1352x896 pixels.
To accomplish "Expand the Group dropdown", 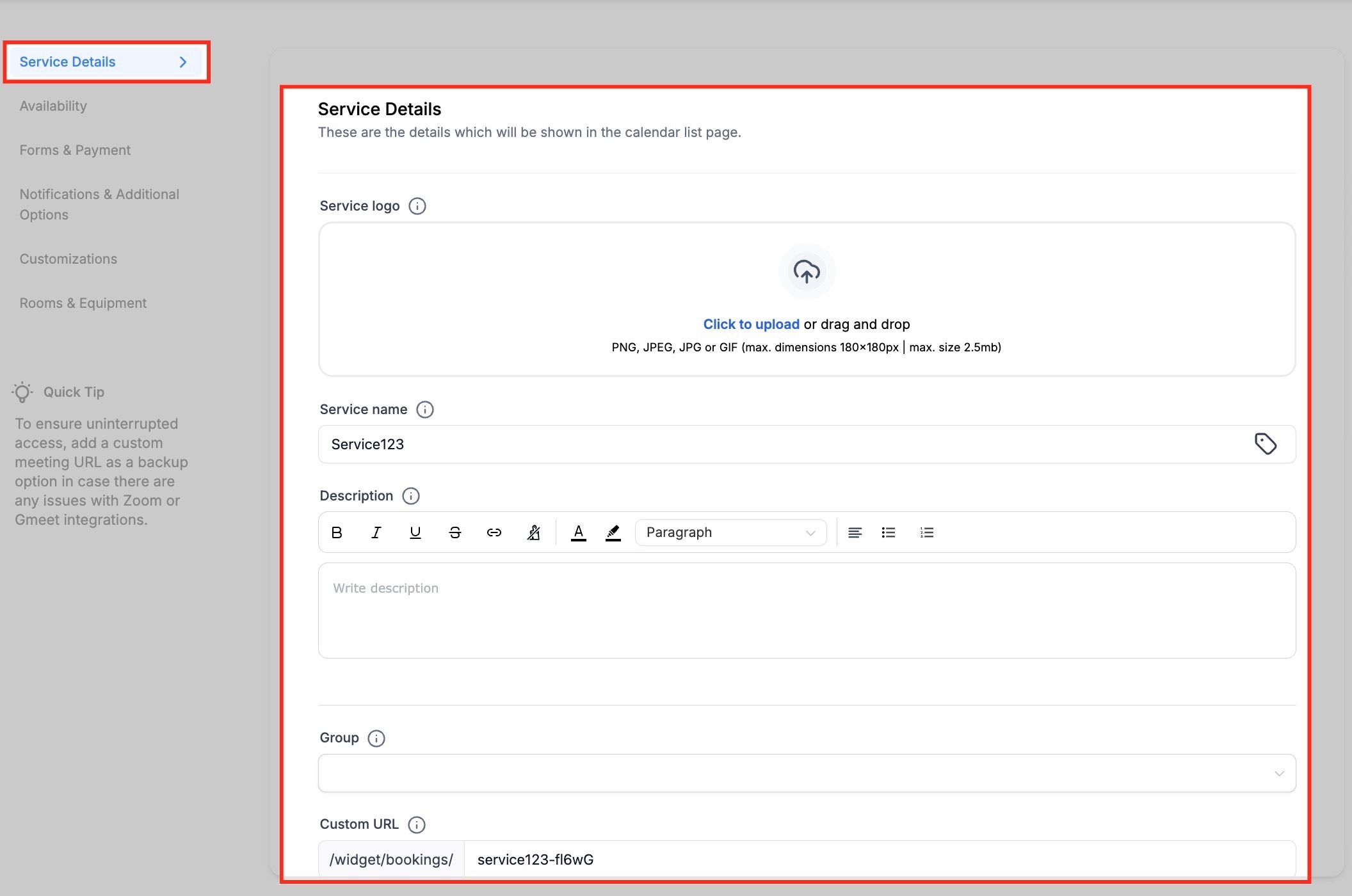I will coord(807,773).
